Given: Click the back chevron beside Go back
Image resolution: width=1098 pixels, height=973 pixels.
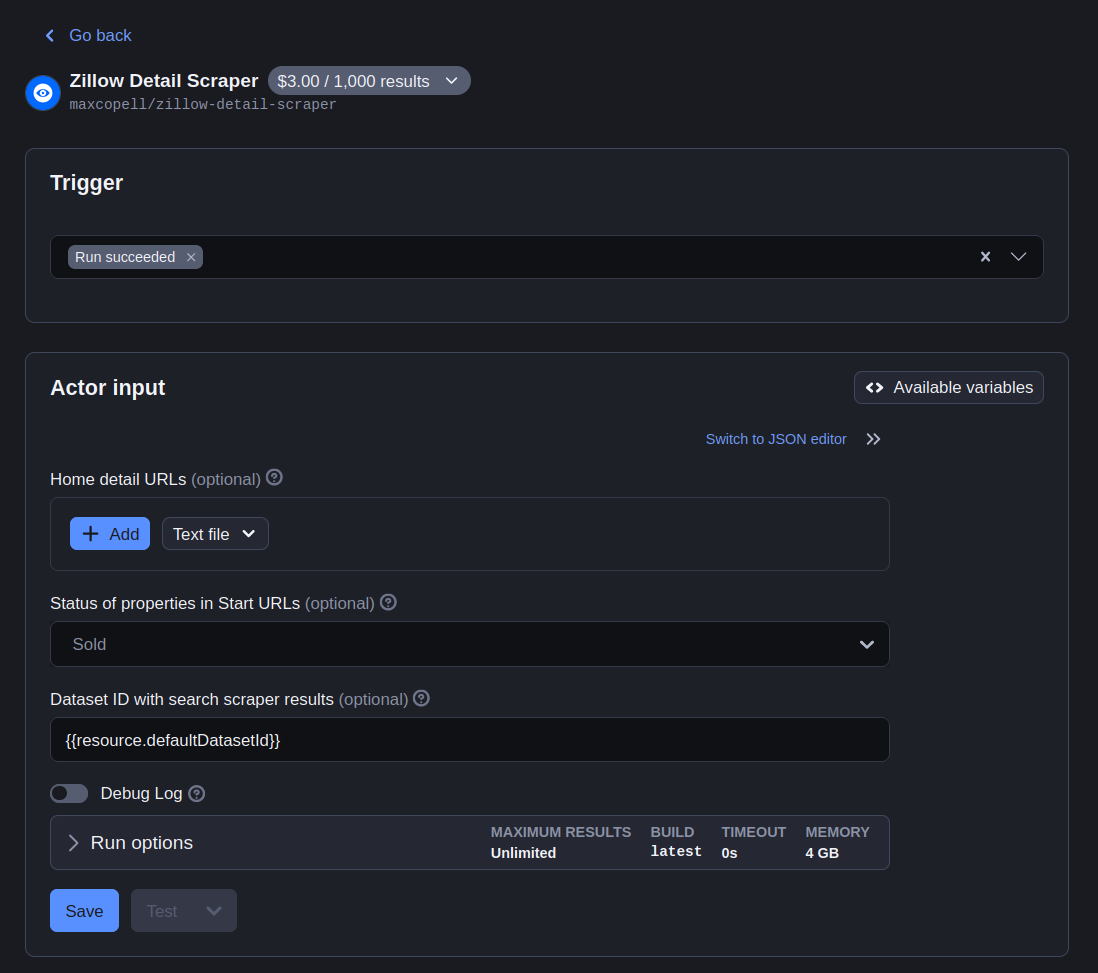Looking at the screenshot, I should pyautogui.click(x=50, y=35).
